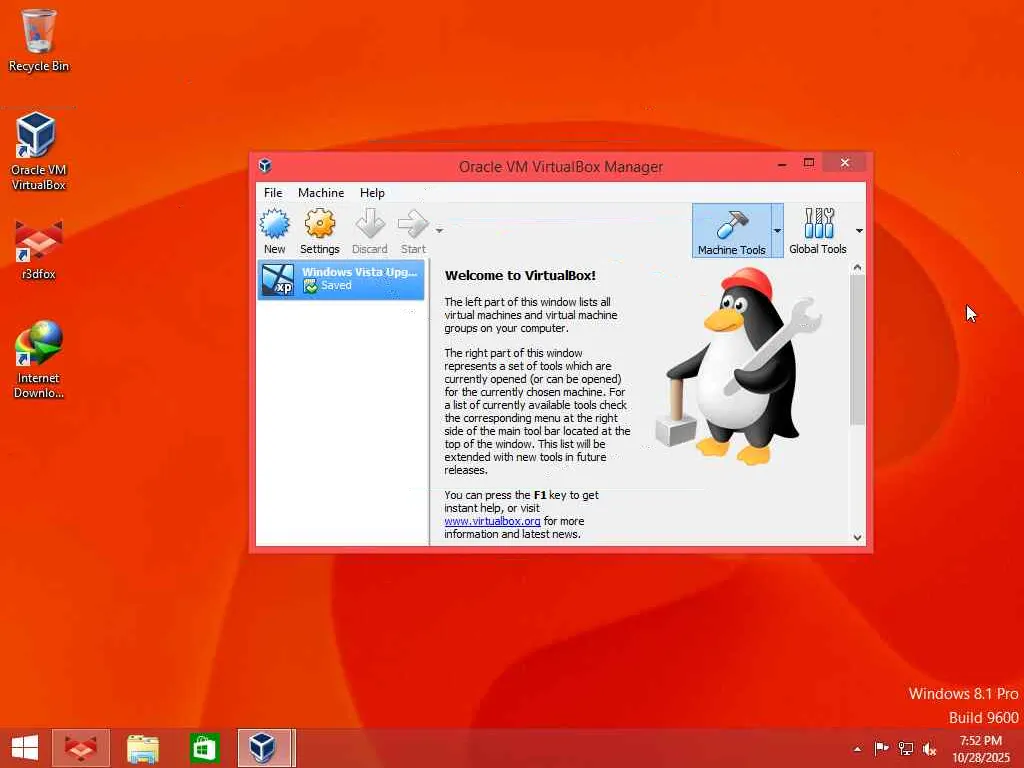Open the File menu
The height and width of the screenshot is (768, 1024).
pyautogui.click(x=273, y=193)
